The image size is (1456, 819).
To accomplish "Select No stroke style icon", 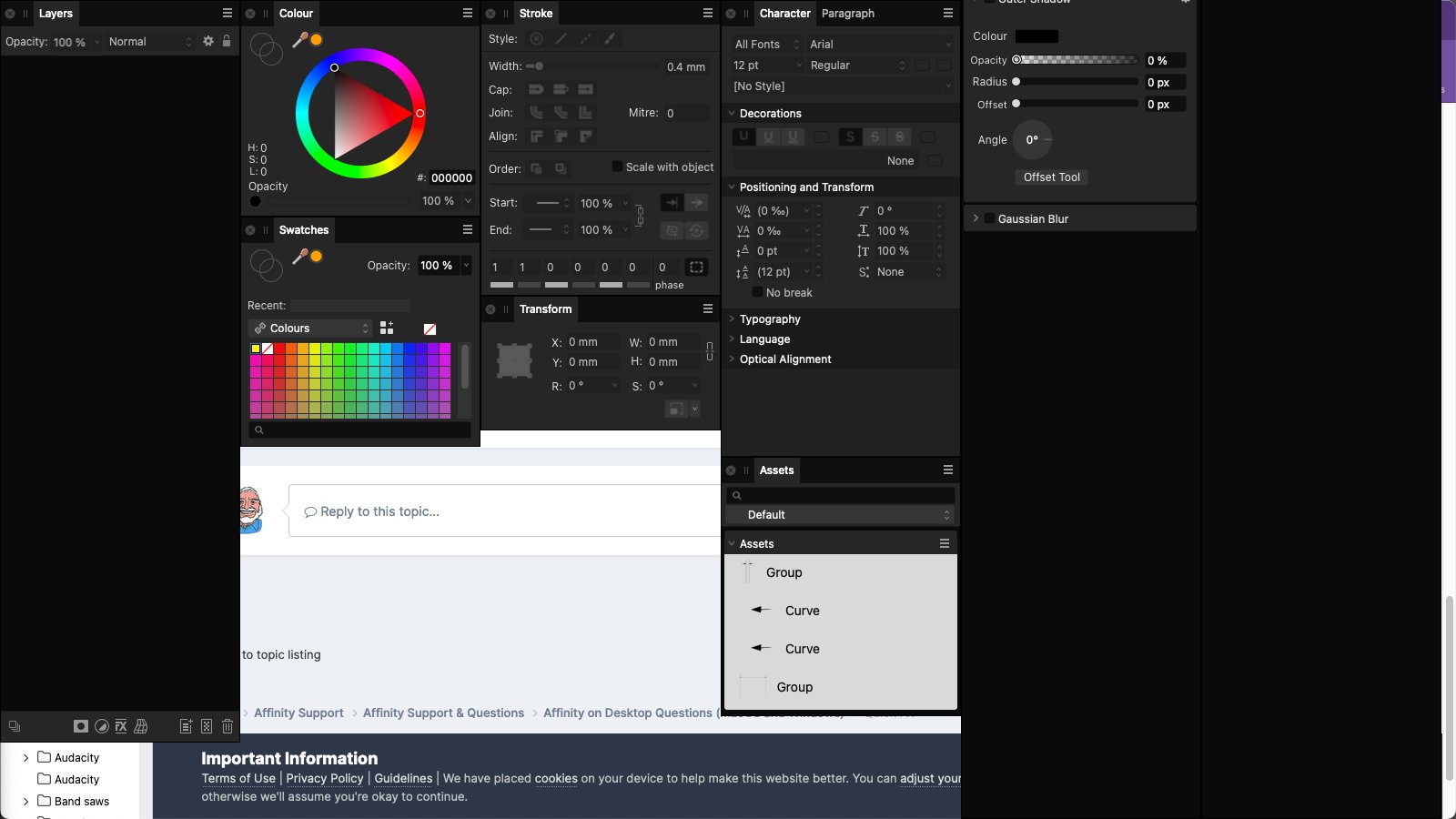I will click(x=537, y=38).
